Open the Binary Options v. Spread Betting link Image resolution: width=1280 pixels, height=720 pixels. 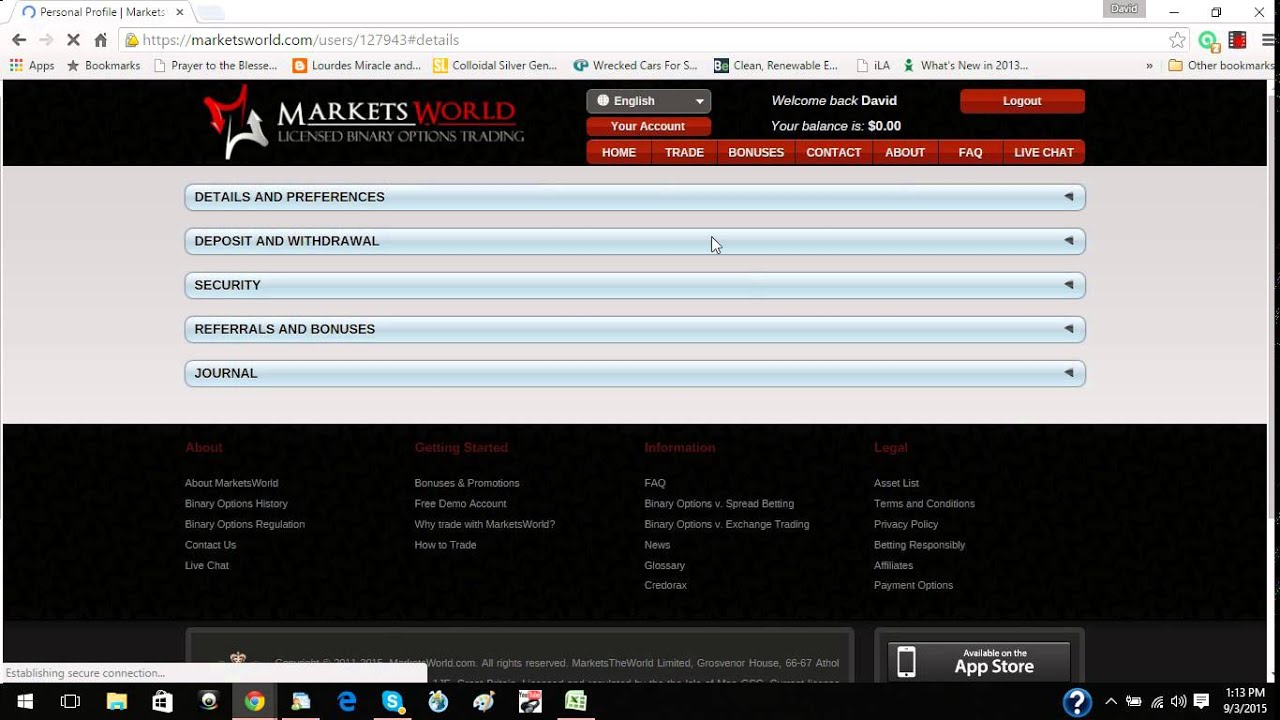[719, 504]
